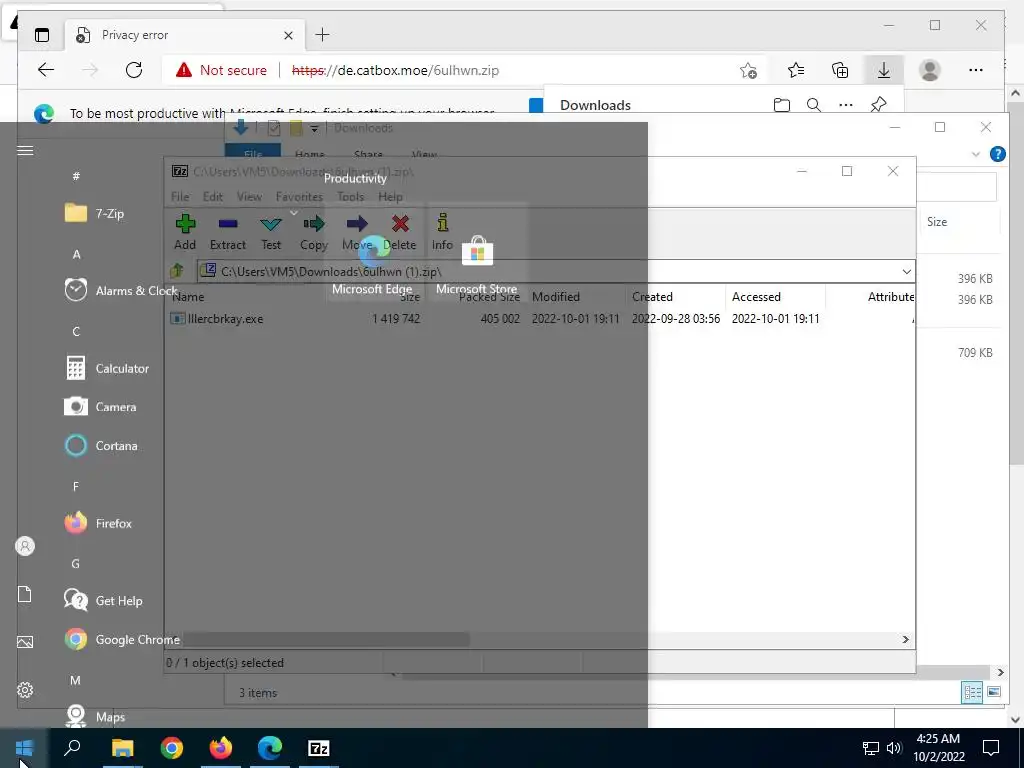Add this page to favorites star

tap(748, 71)
